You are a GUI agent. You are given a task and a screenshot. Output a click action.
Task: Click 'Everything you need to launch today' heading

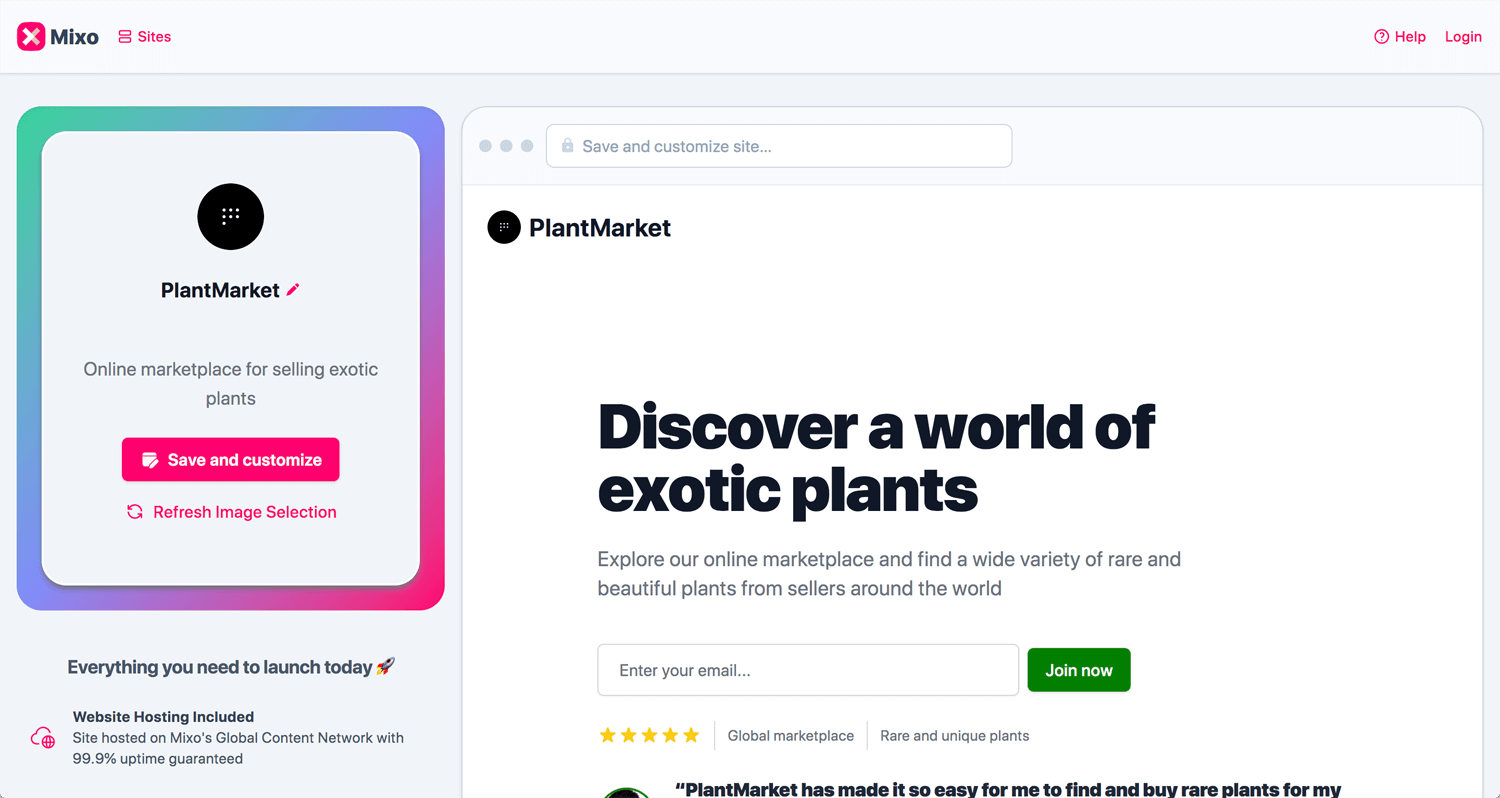[x=231, y=667]
